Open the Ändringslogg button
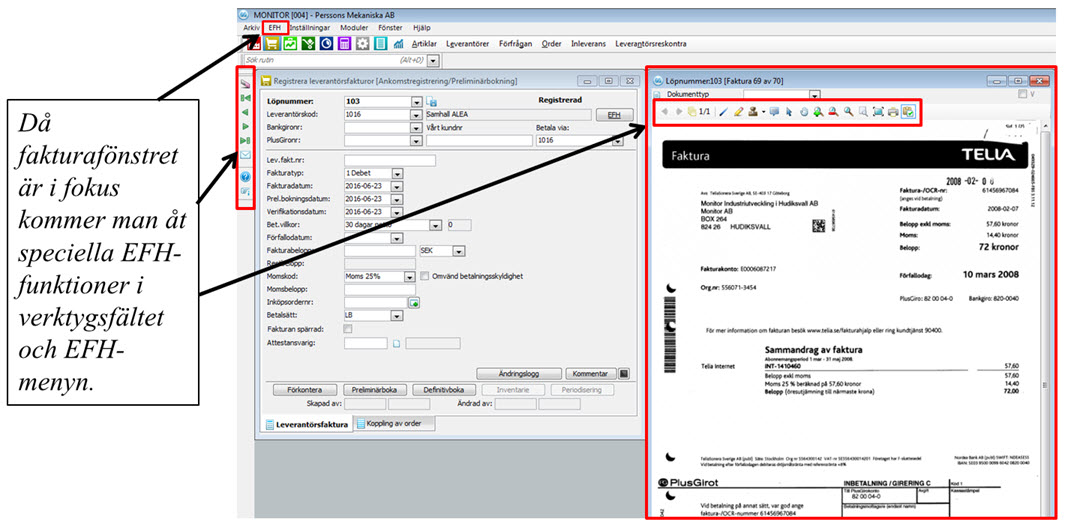Screen dimensions: 1065x528 coord(518,373)
